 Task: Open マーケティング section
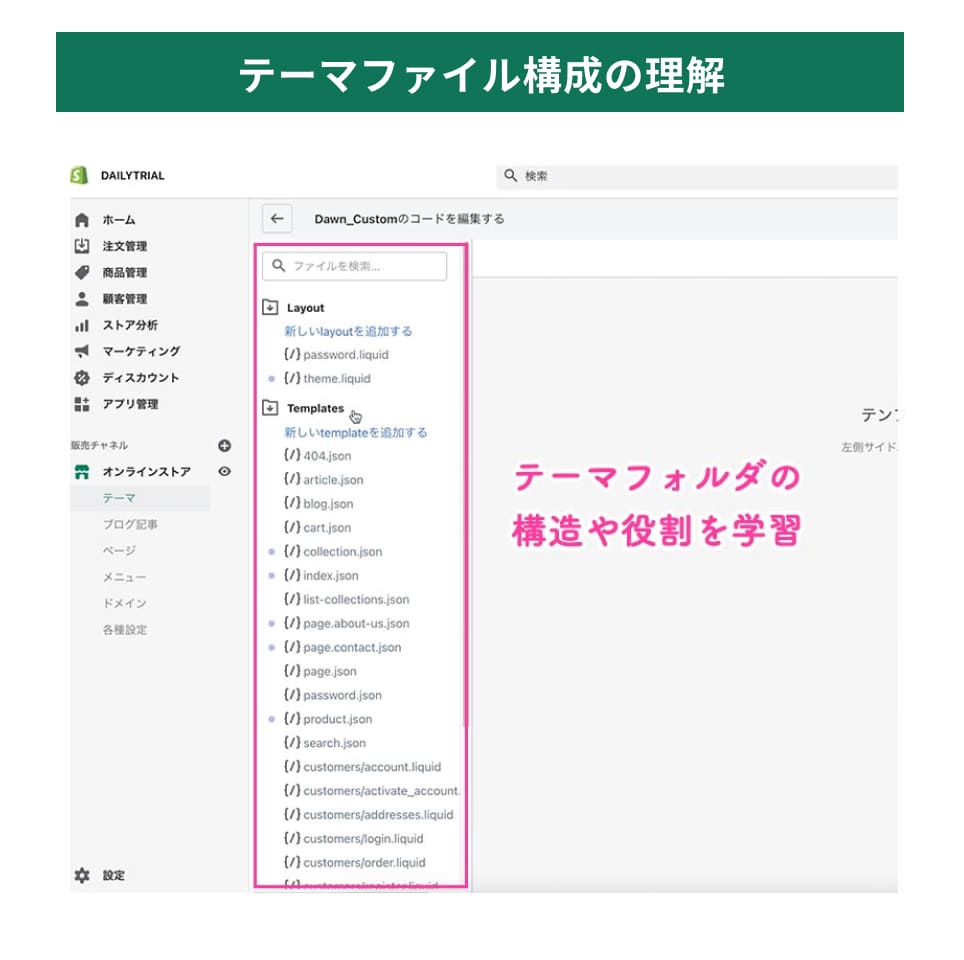click(140, 351)
